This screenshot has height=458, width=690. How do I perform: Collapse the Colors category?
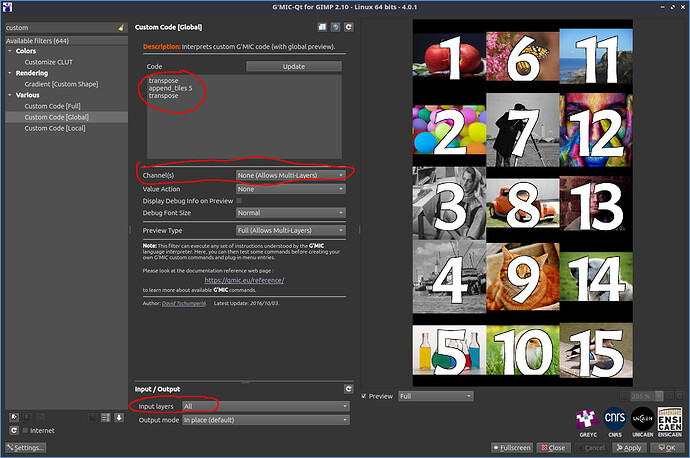click(10, 51)
